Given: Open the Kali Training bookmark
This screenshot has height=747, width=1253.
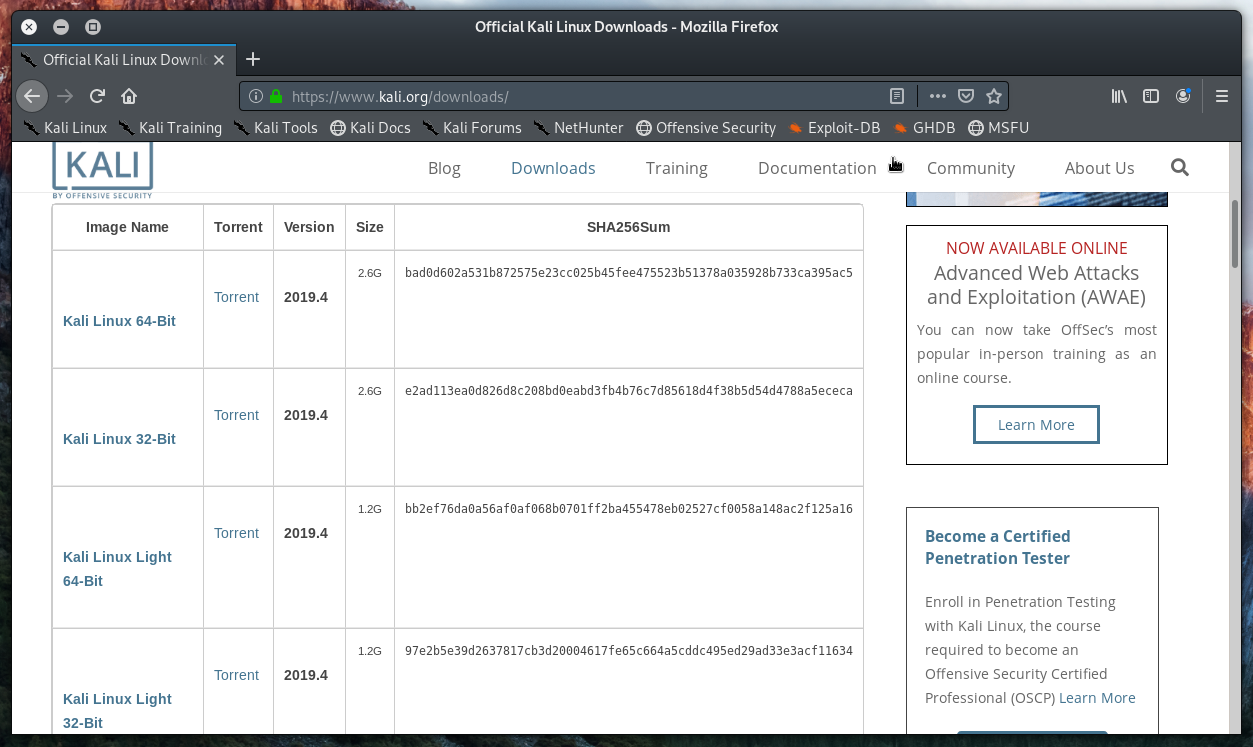Looking at the screenshot, I should click(170, 127).
